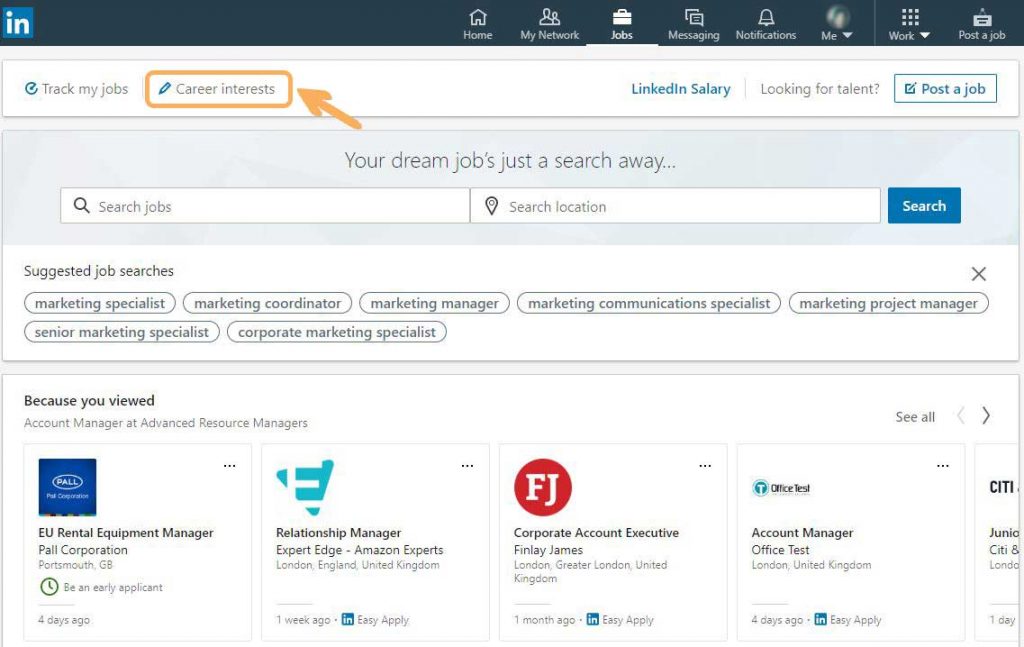Image resolution: width=1024 pixels, height=647 pixels.
Task: Open Career interests link
Action: tap(217, 89)
